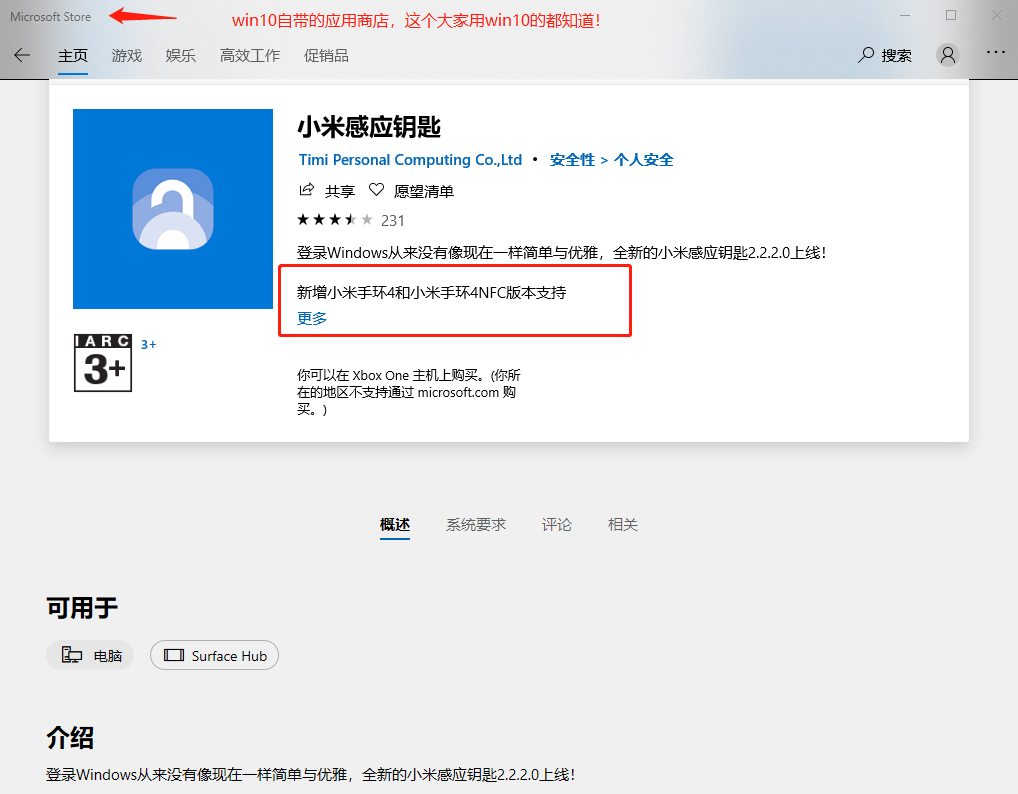Go back with the back arrow
The width and height of the screenshot is (1018, 794).
coord(22,55)
